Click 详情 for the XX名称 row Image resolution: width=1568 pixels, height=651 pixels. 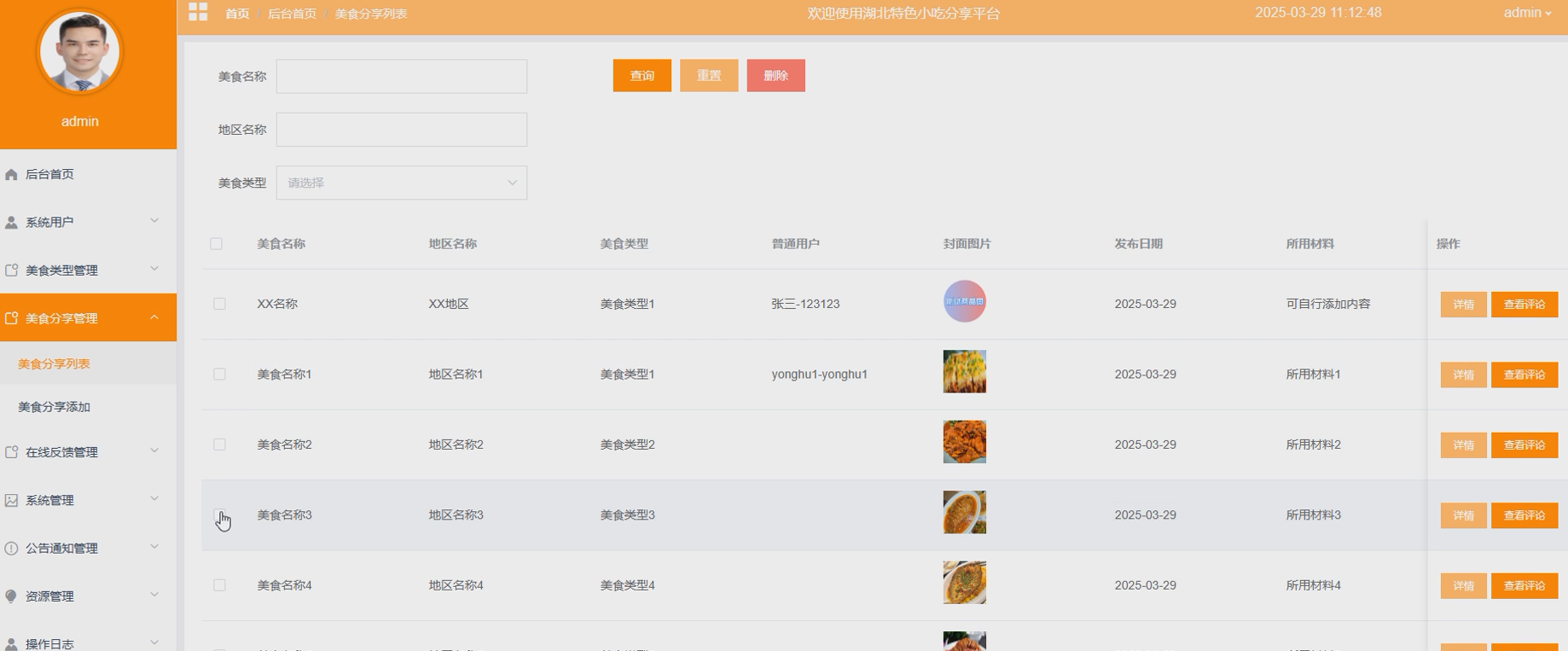tap(1463, 305)
